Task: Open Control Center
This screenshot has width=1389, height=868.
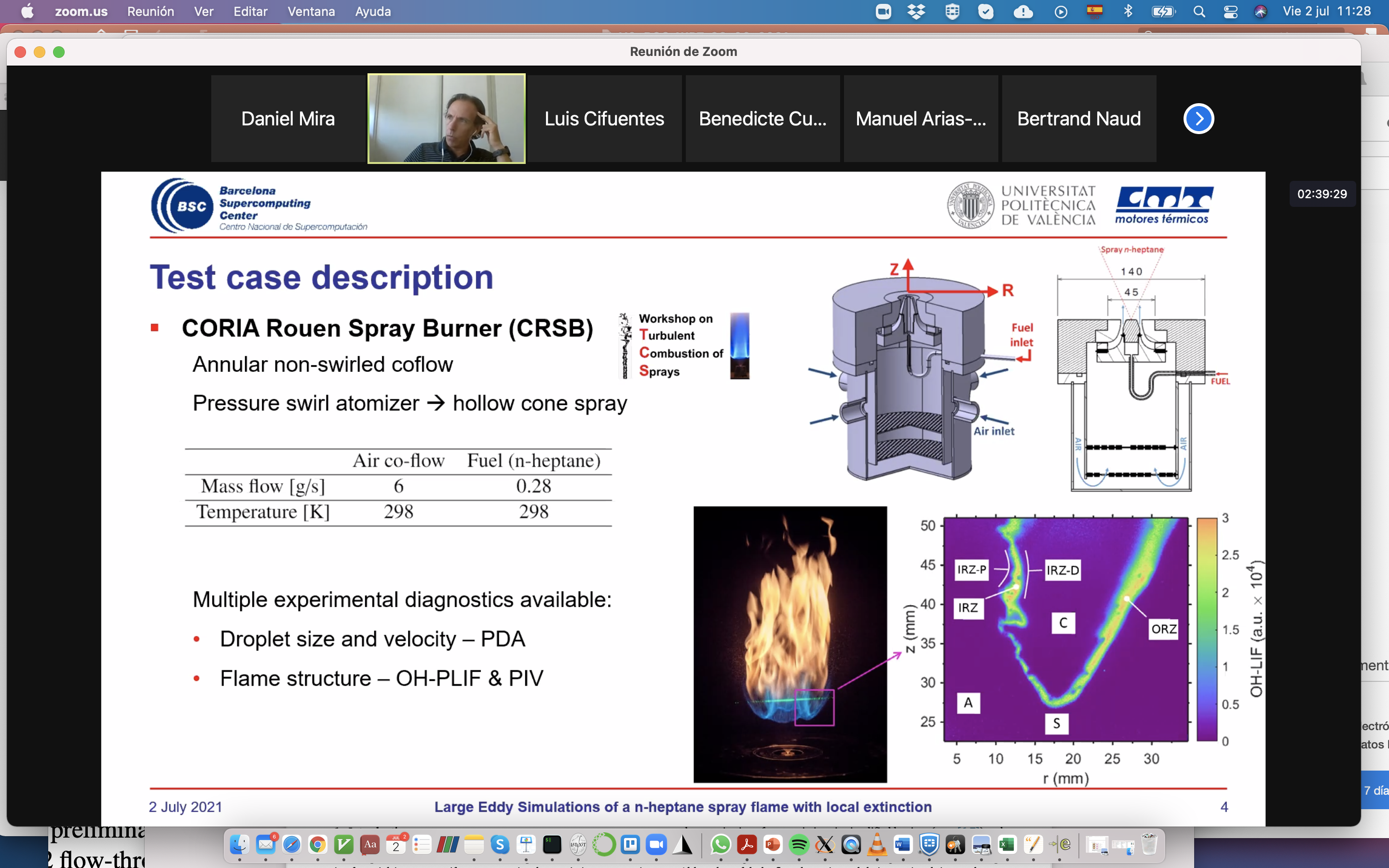Action: coord(1230,12)
